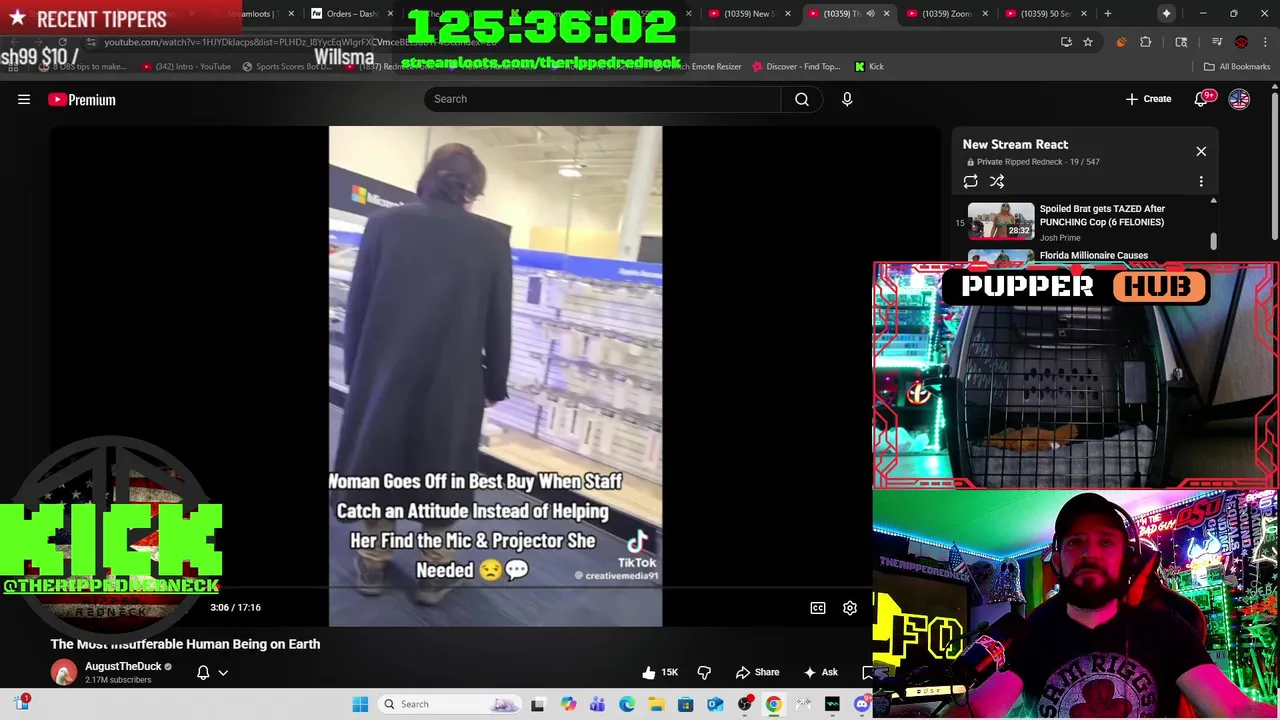Open Spoiled Brat gets TAZED video title
The height and width of the screenshot is (720, 1280).
pyautogui.click(x=1102, y=215)
